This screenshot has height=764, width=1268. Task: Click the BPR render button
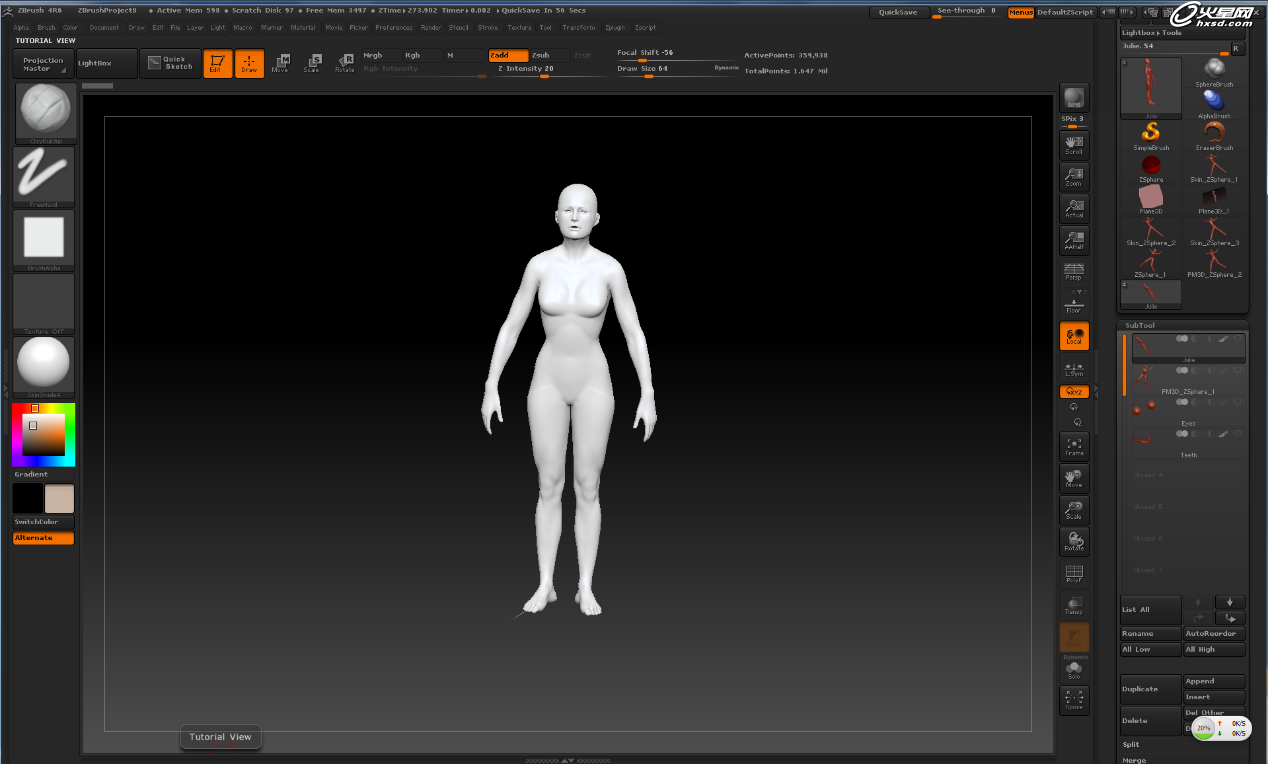click(x=1074, y=98)
